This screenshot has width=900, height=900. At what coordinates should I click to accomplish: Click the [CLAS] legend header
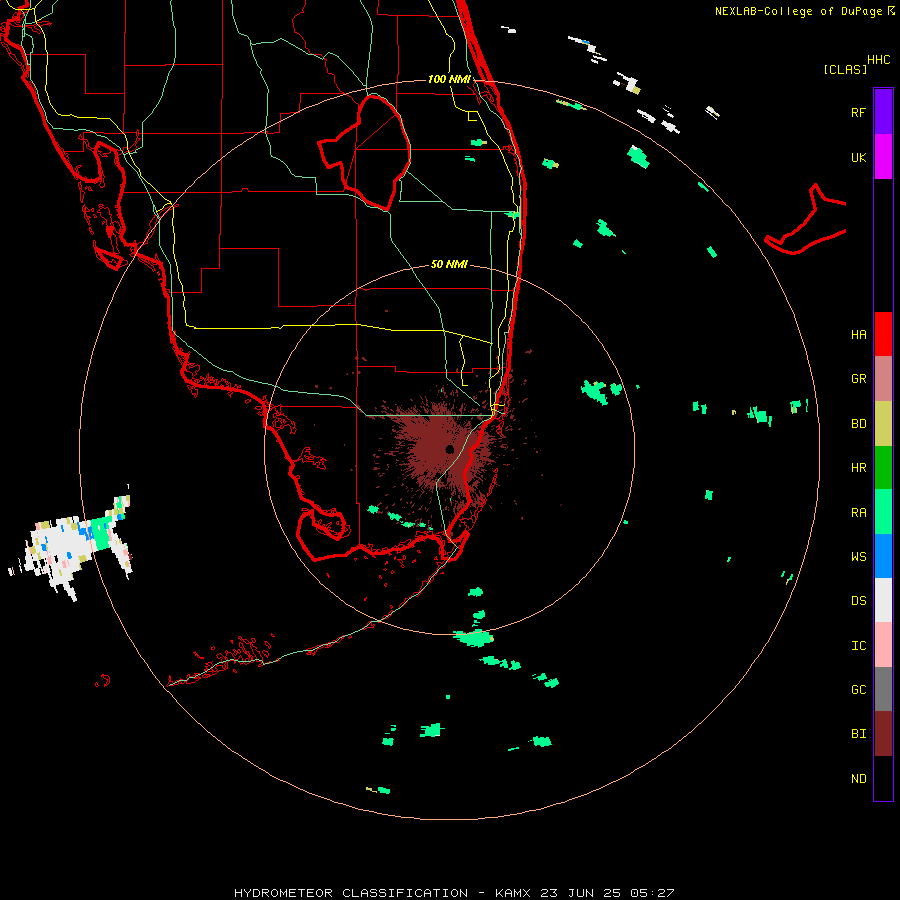(845, 69)
